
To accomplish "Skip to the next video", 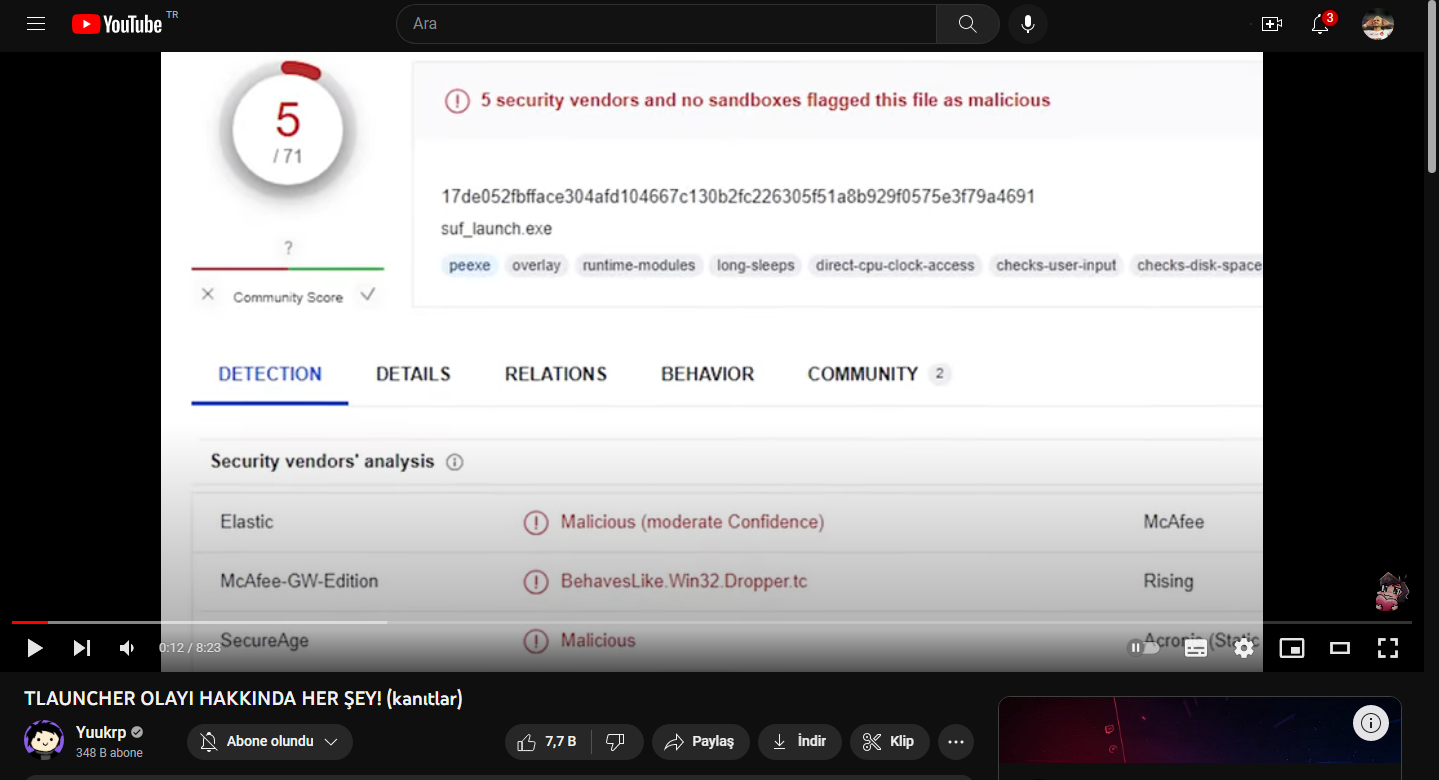I will click(82, 648).
